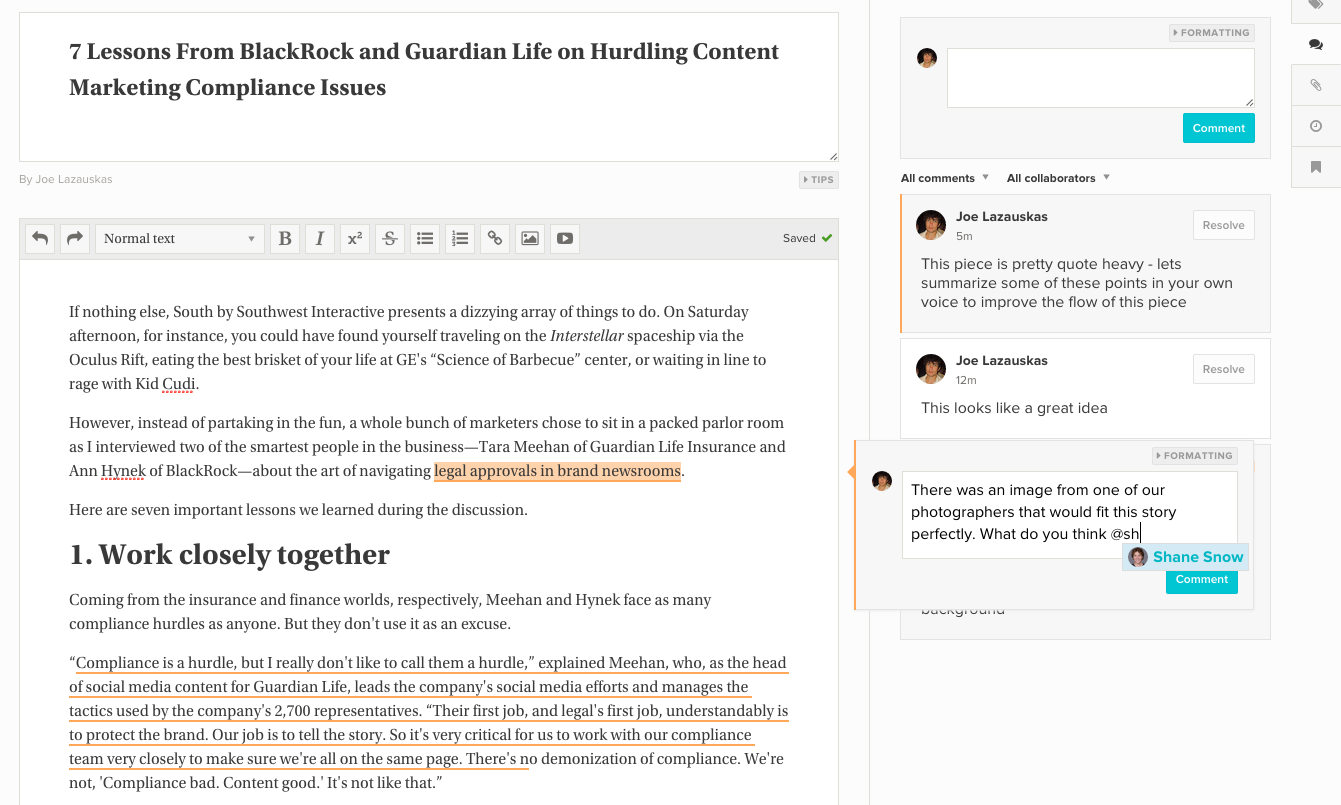
Task: Expand FORMATTING help above top comment box
Action: click(1211, 33)
